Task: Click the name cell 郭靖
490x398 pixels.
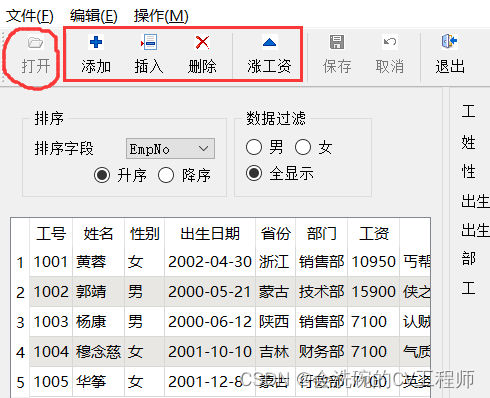Action: [98, 292]
